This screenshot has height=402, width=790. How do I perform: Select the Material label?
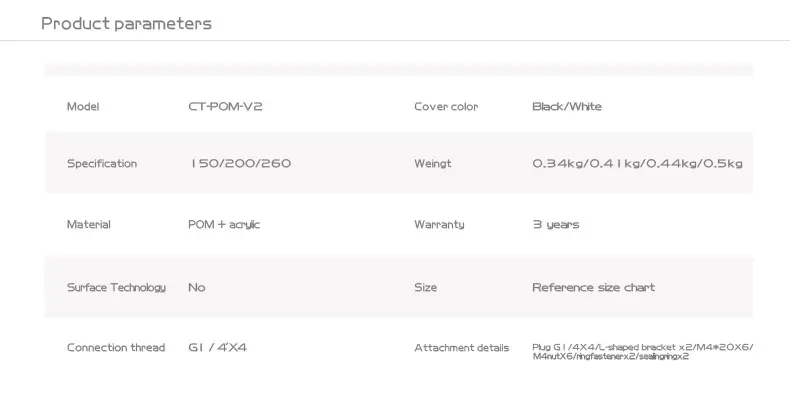(89, 225)
